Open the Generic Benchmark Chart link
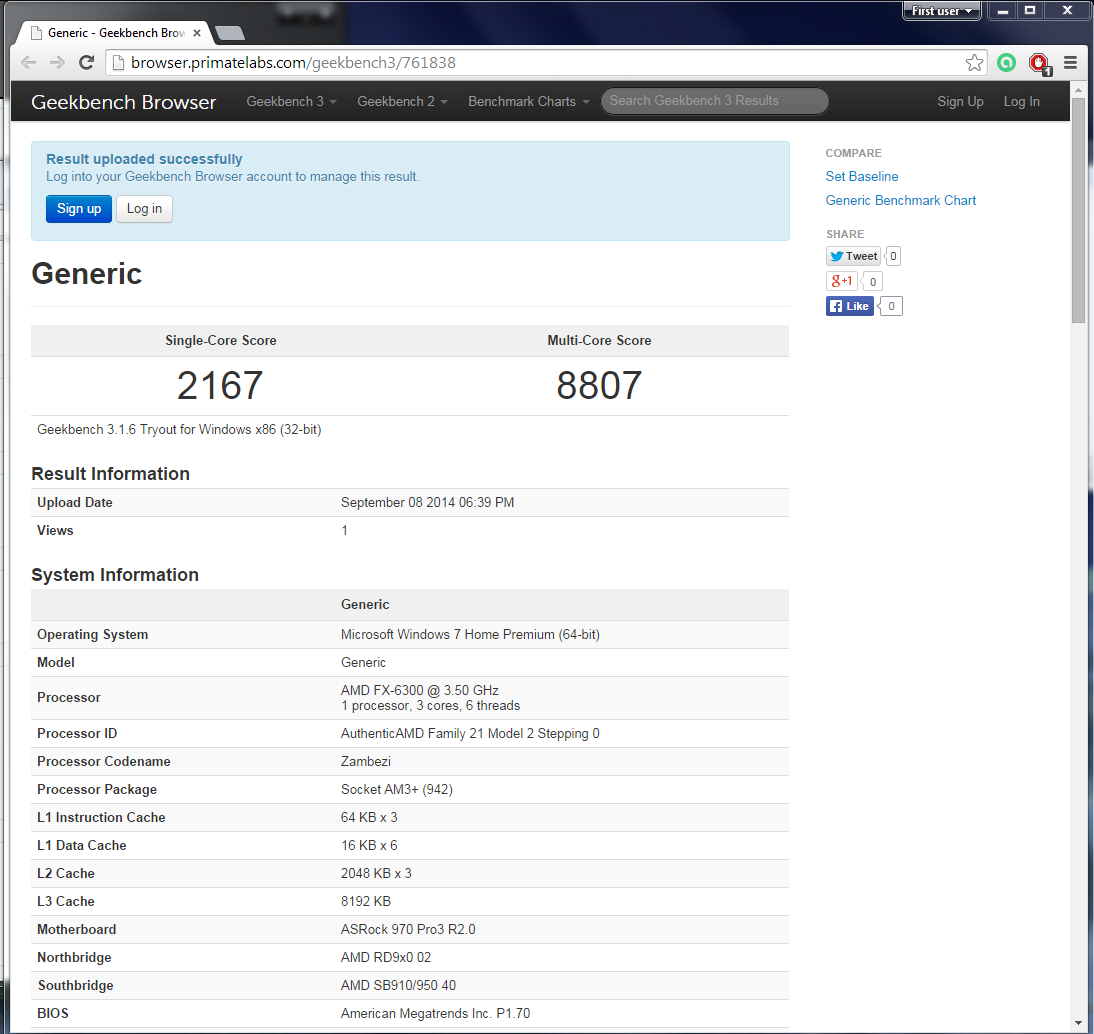This screenshot has height=1034, width=1094. (x=901, y=200)
